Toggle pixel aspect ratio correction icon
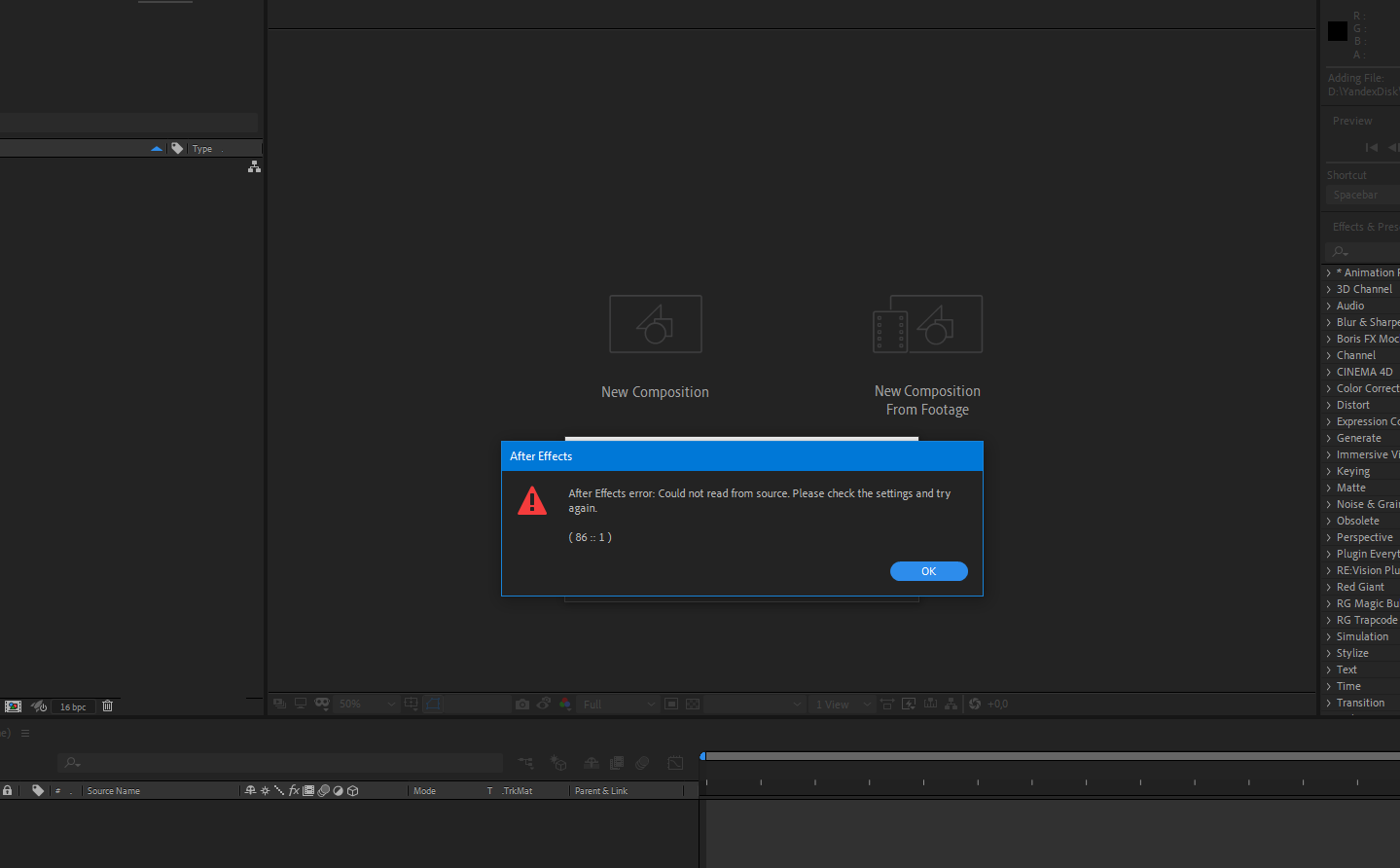Image resolution: width=1400 pixels, height=868 pixels. [887, 704]
